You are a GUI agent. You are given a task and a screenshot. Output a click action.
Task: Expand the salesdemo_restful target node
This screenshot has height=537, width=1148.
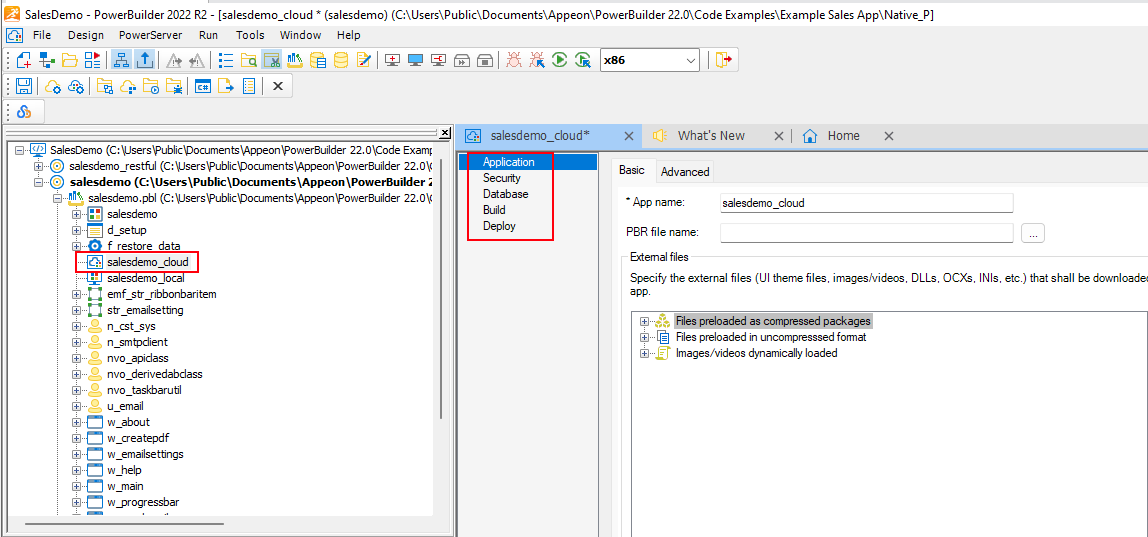38,166
